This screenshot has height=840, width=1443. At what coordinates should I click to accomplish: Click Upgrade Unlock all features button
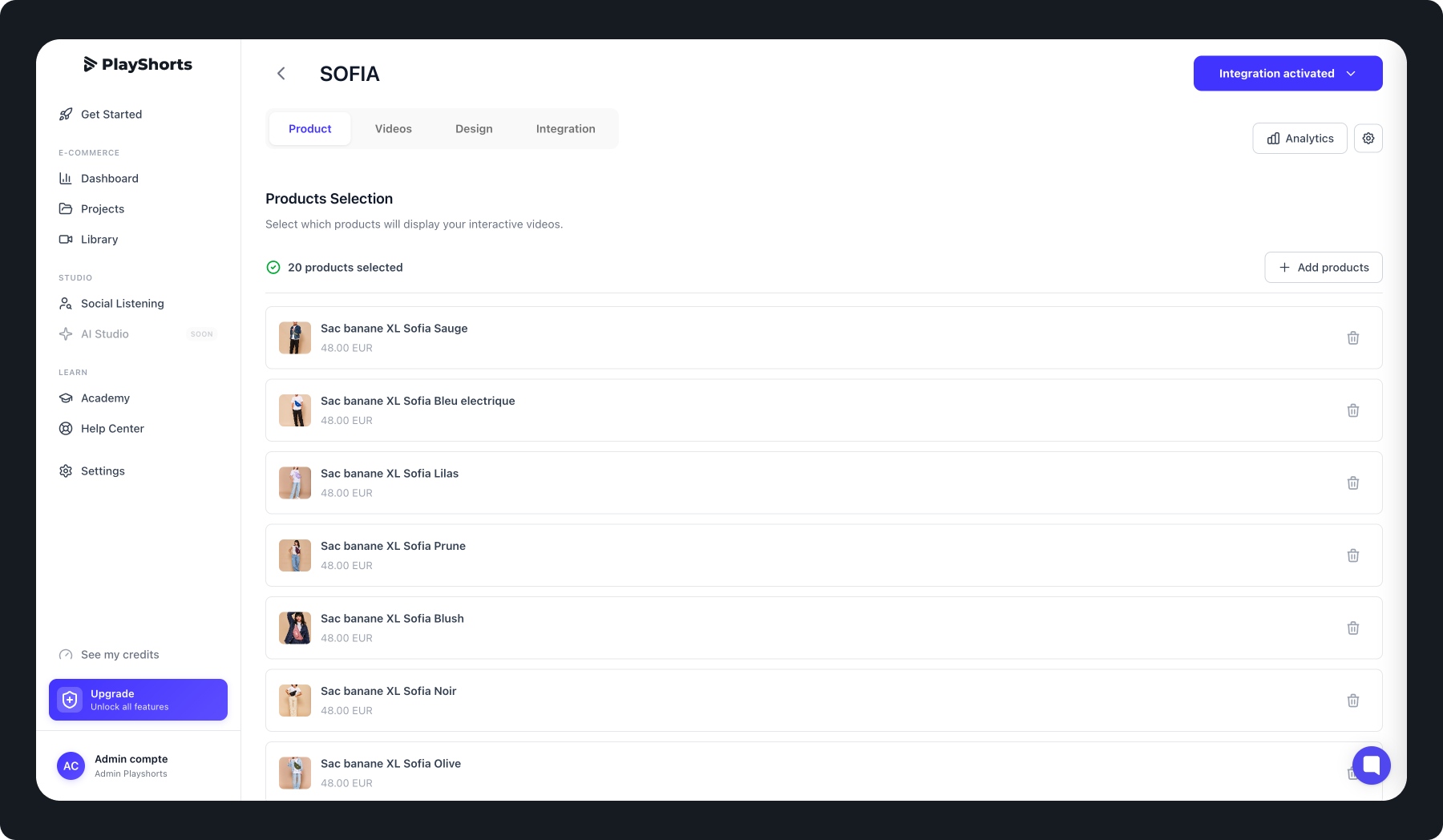click(x=138, y=700)
